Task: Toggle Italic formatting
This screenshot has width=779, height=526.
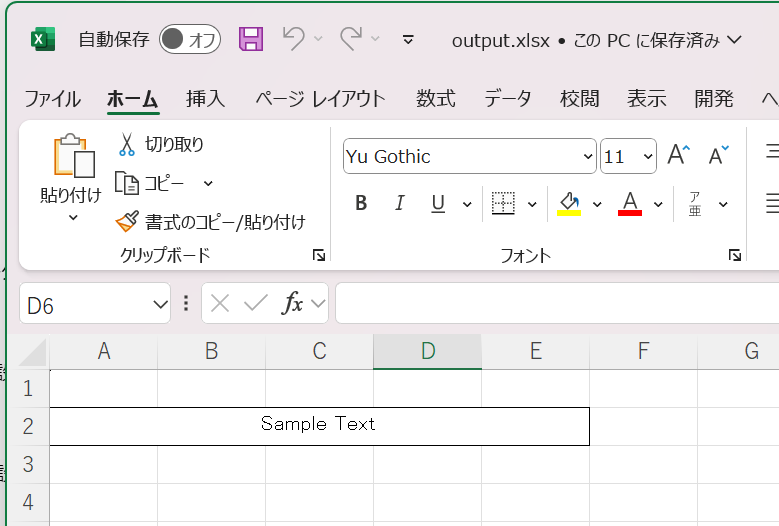Action: click(x=399, y=203)
